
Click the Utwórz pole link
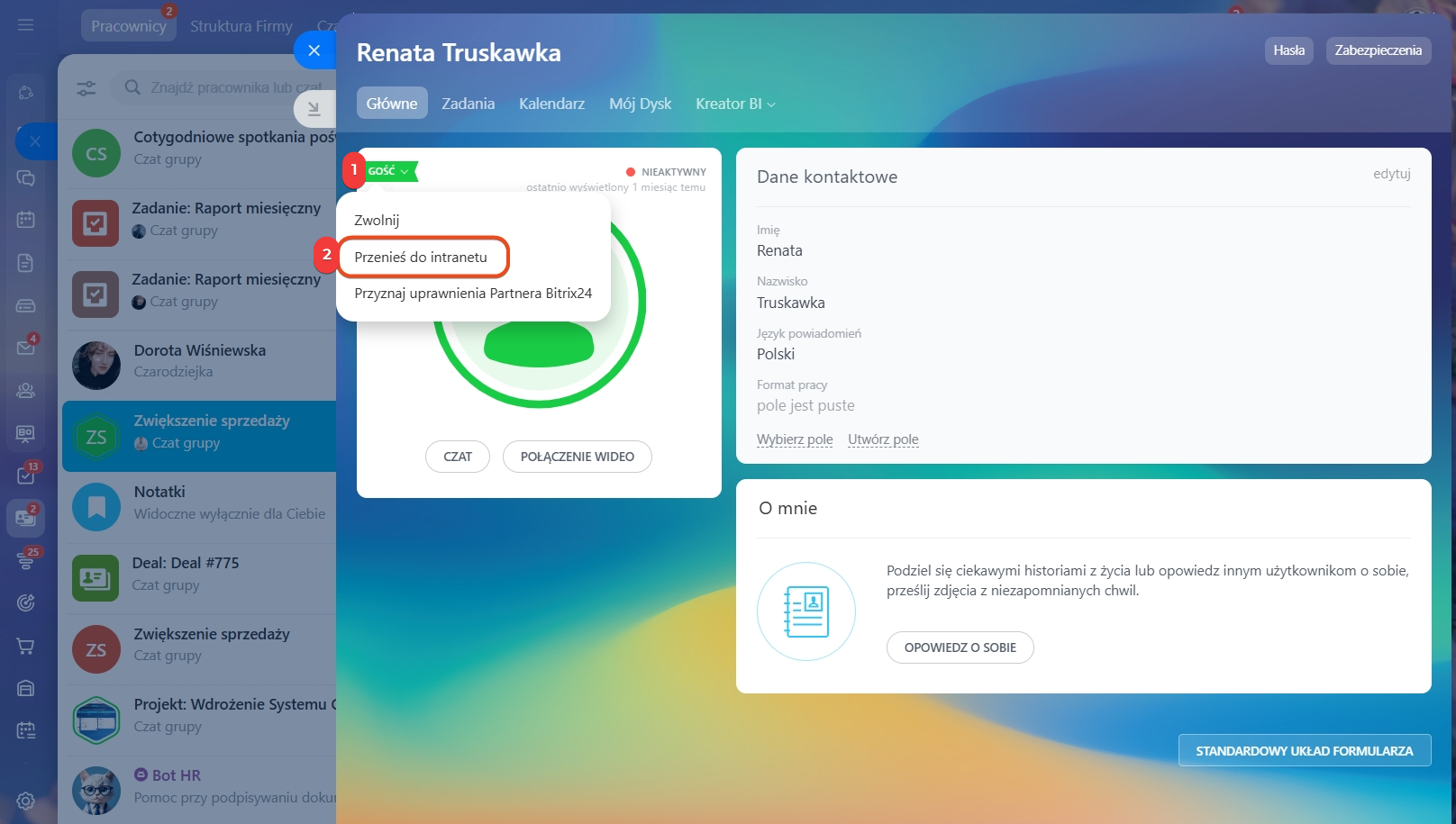coord(883,439)
